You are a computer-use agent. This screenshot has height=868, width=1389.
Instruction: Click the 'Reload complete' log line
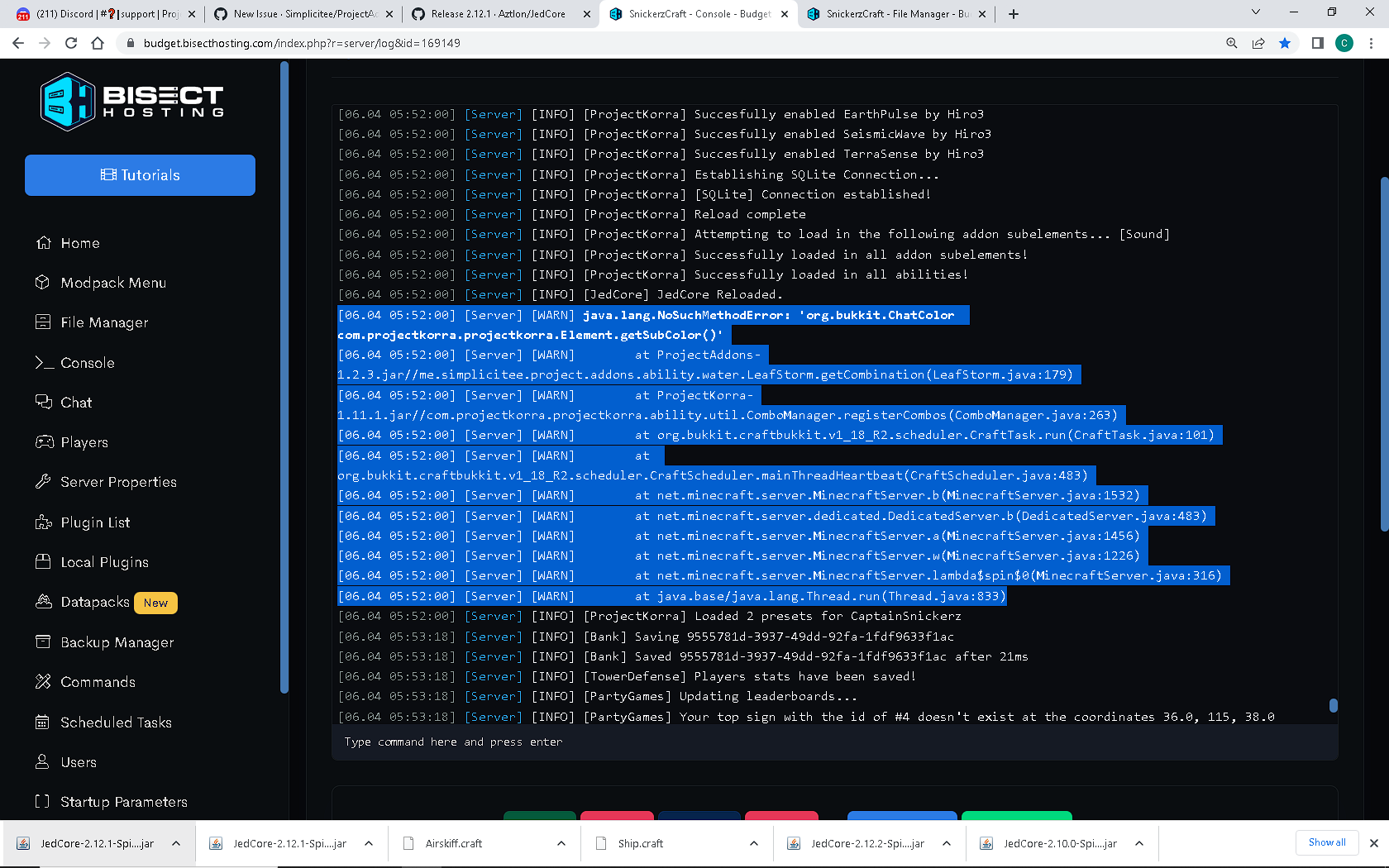(571, 214)
